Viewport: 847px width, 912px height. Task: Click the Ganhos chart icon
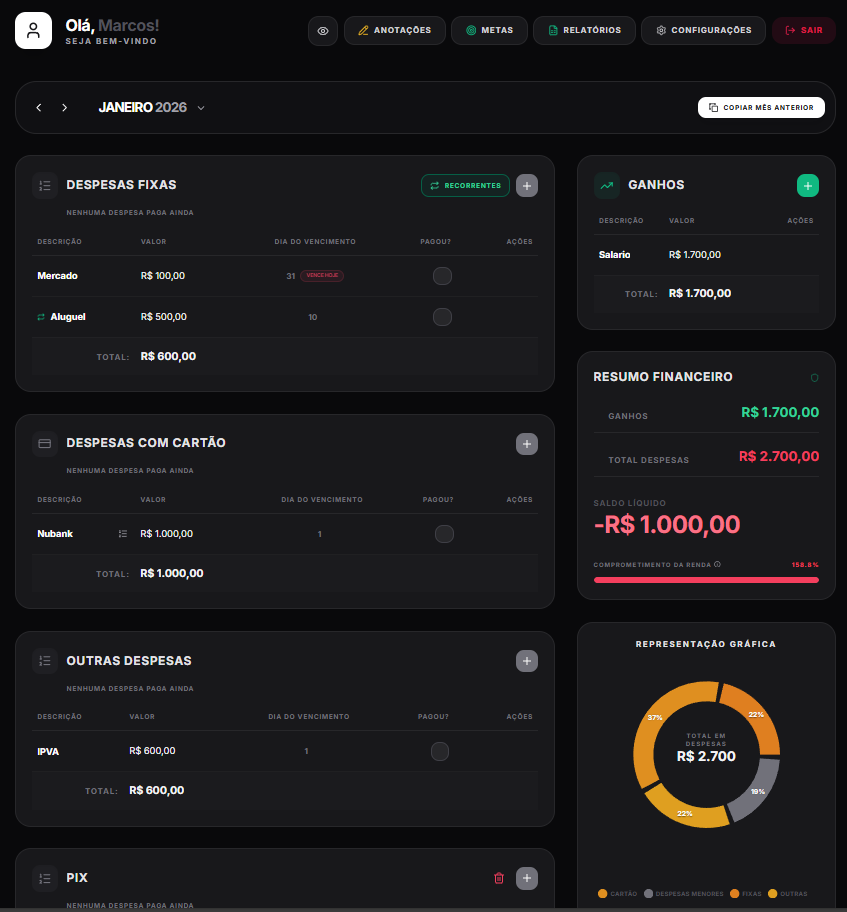606,185
